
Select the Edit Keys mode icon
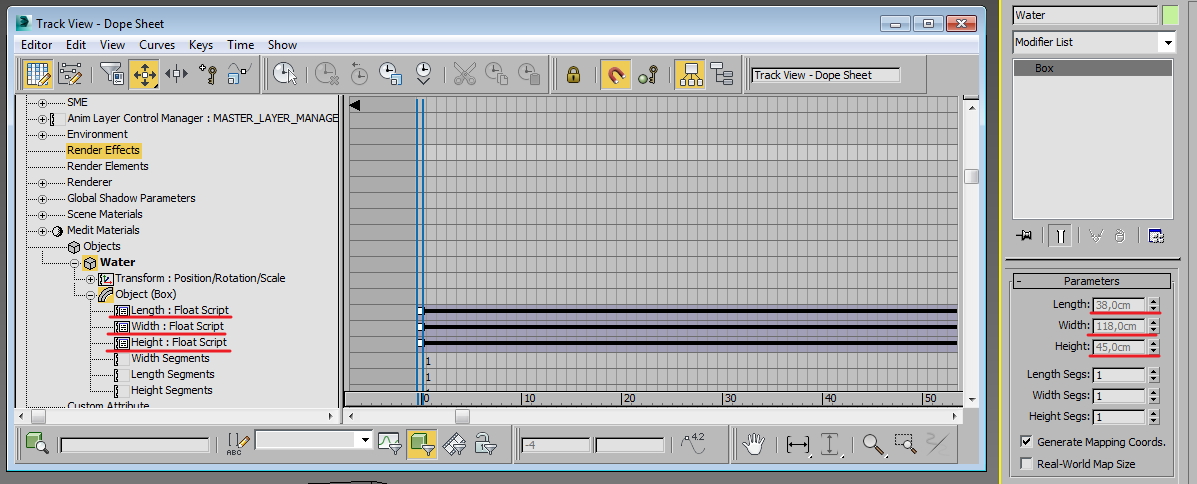tap(38, 75)
